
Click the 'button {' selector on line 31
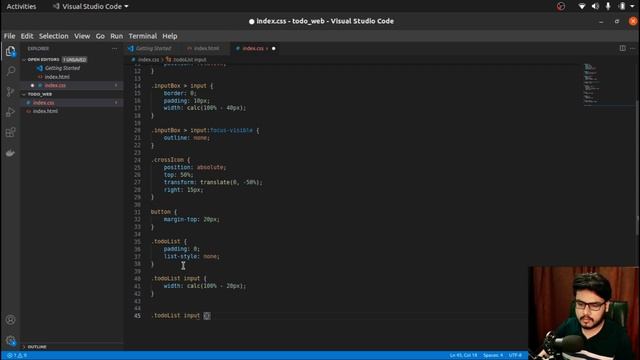(x=164, y=212)
